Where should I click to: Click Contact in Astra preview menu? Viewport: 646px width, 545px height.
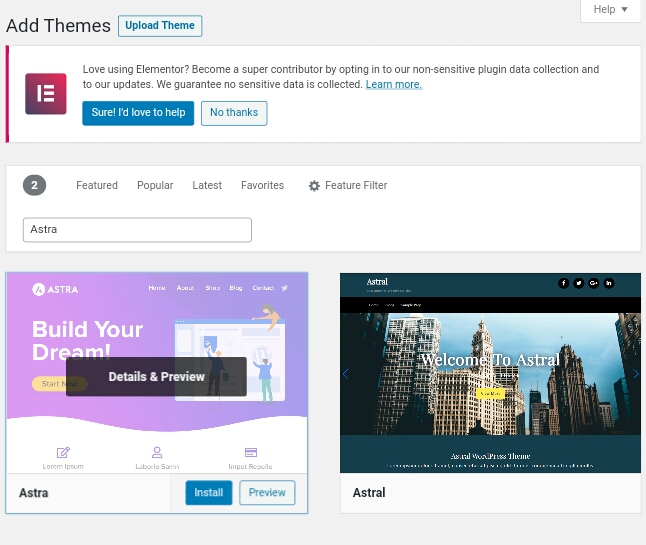click(x=263, y=288)
